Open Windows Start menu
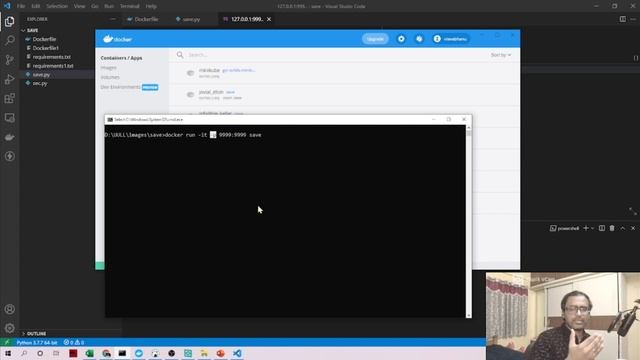Screen dimensions: 640x360 [8, 353]
